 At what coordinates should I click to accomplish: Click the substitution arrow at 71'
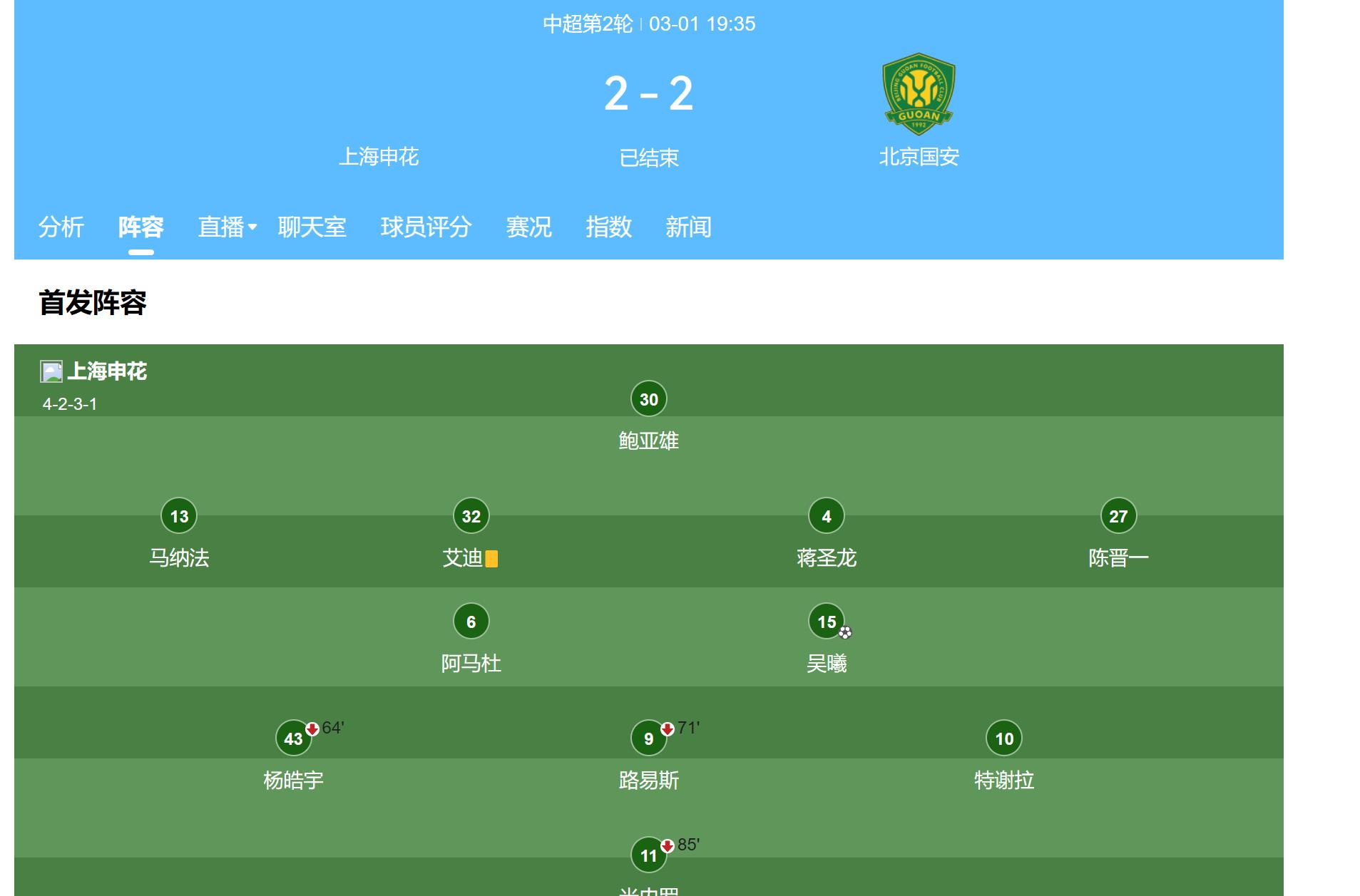pos(668,728)
